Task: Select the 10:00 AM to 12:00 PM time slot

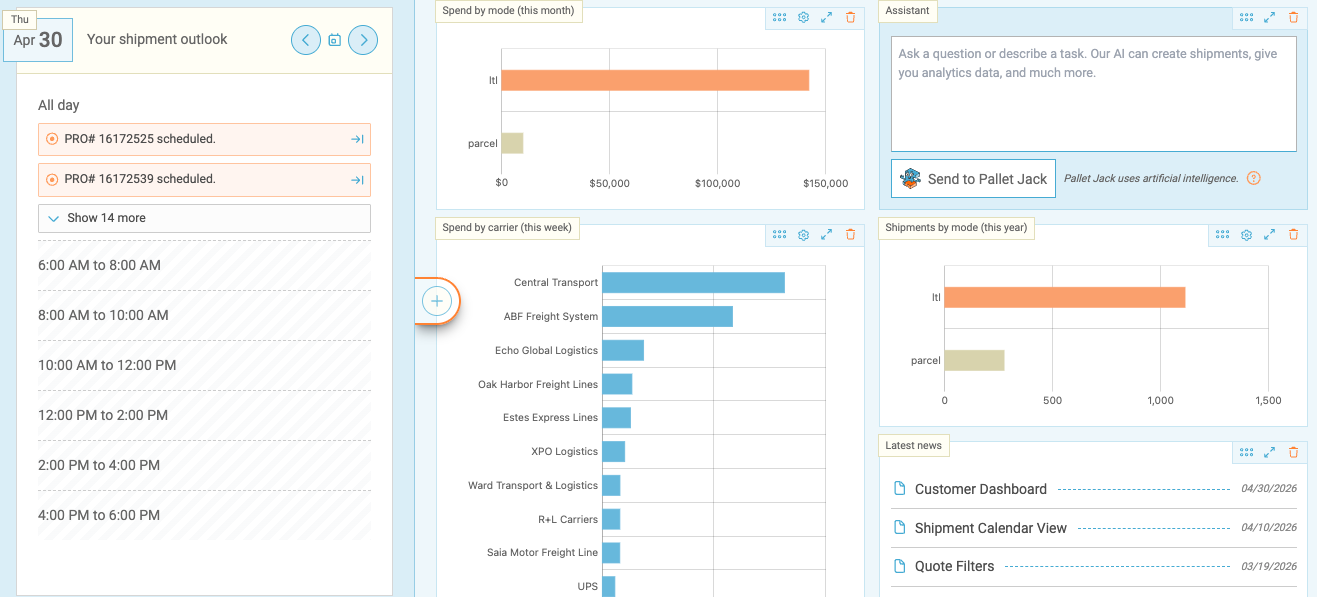Action: click(204, 365)
